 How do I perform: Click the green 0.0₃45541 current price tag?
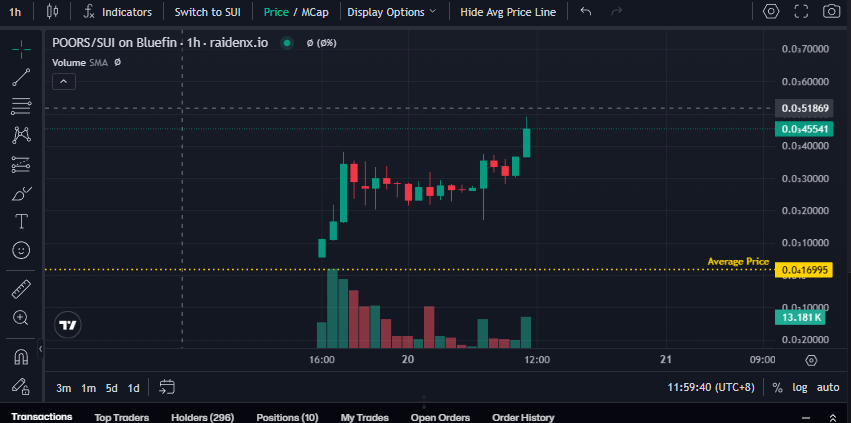803,129
